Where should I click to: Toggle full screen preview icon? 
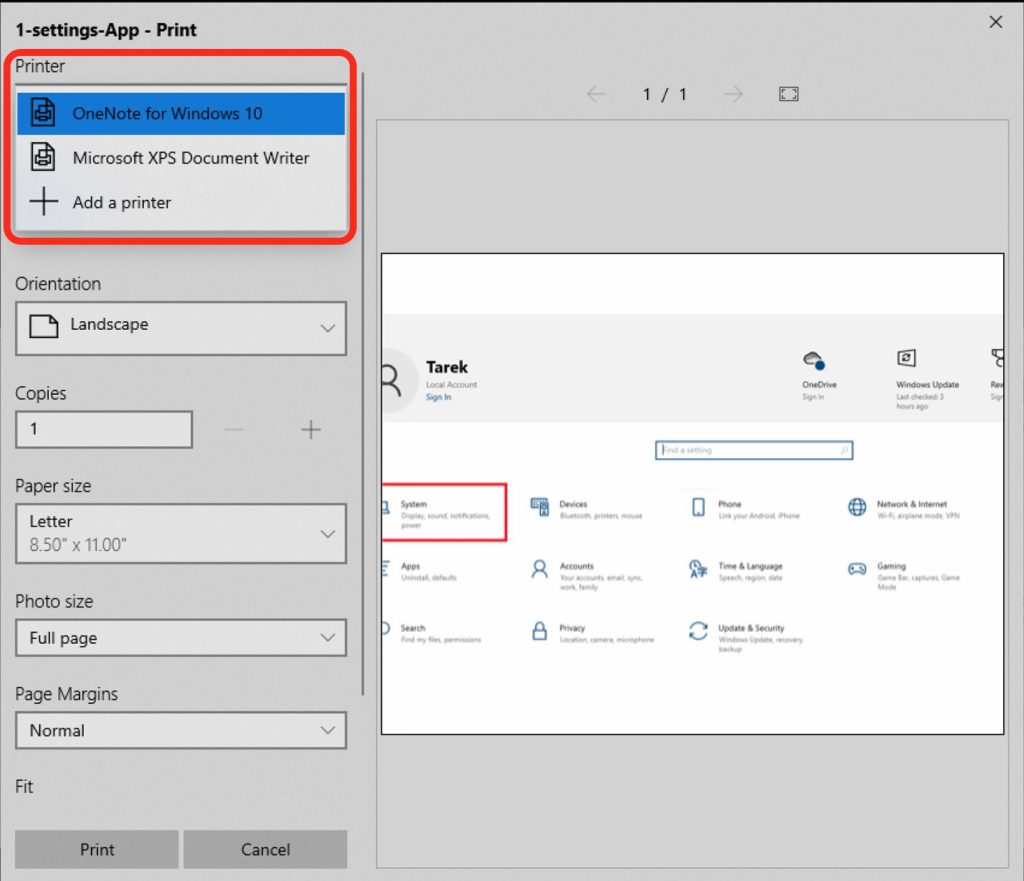(x=789, y=94)
